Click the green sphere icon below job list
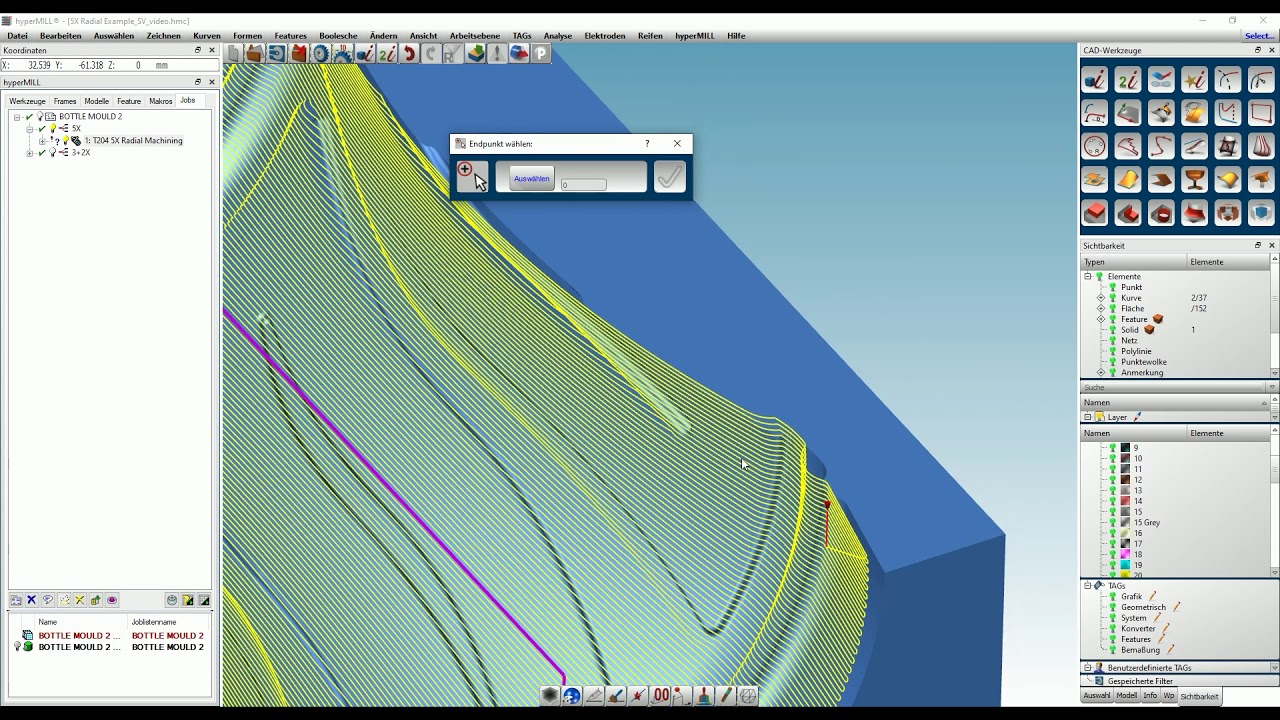The height and width of the screenshot is (720, 1280). tap(28, 647)
